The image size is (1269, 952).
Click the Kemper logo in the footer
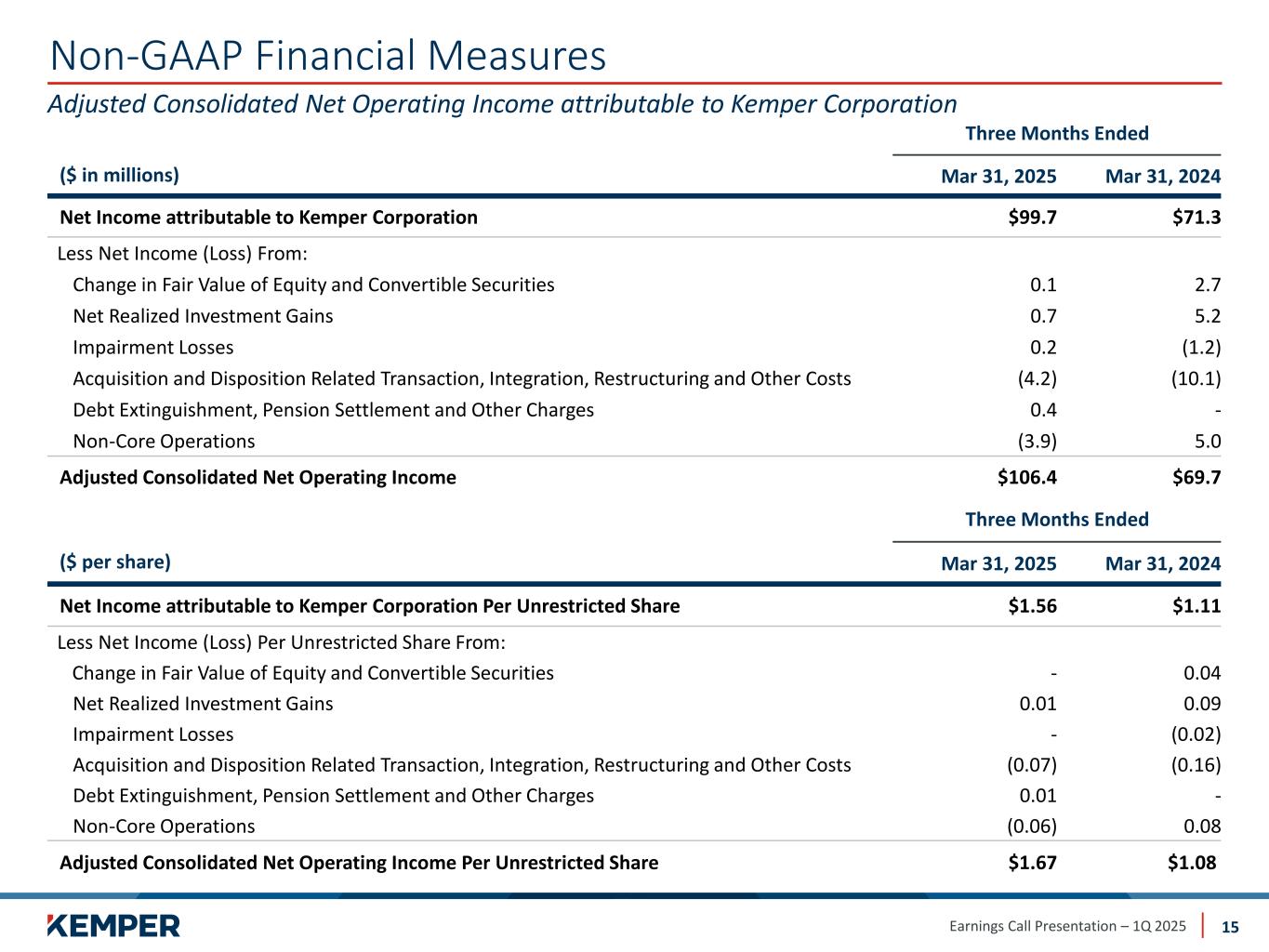tap(113, 925)
